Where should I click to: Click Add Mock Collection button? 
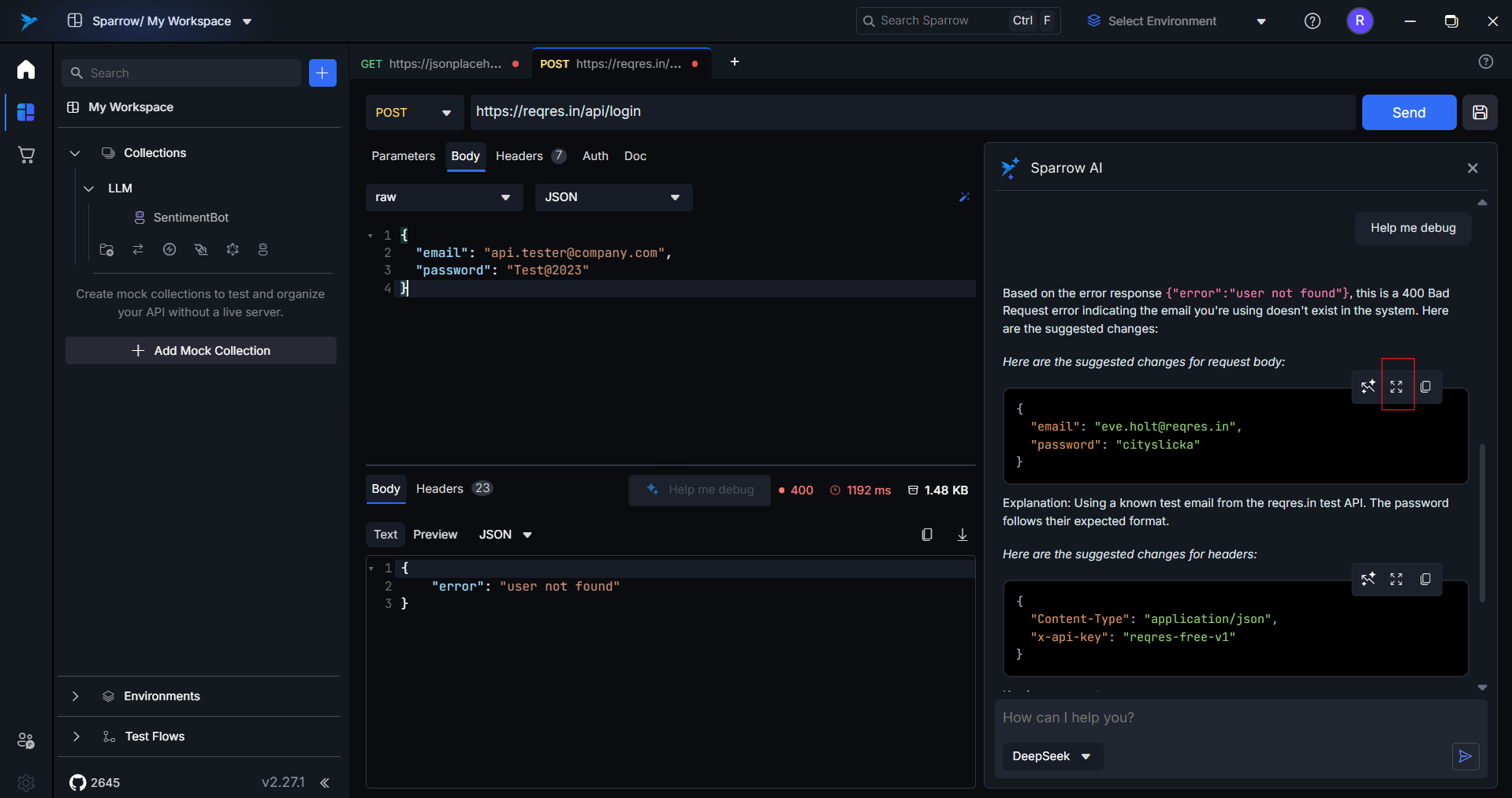(201, 351)
